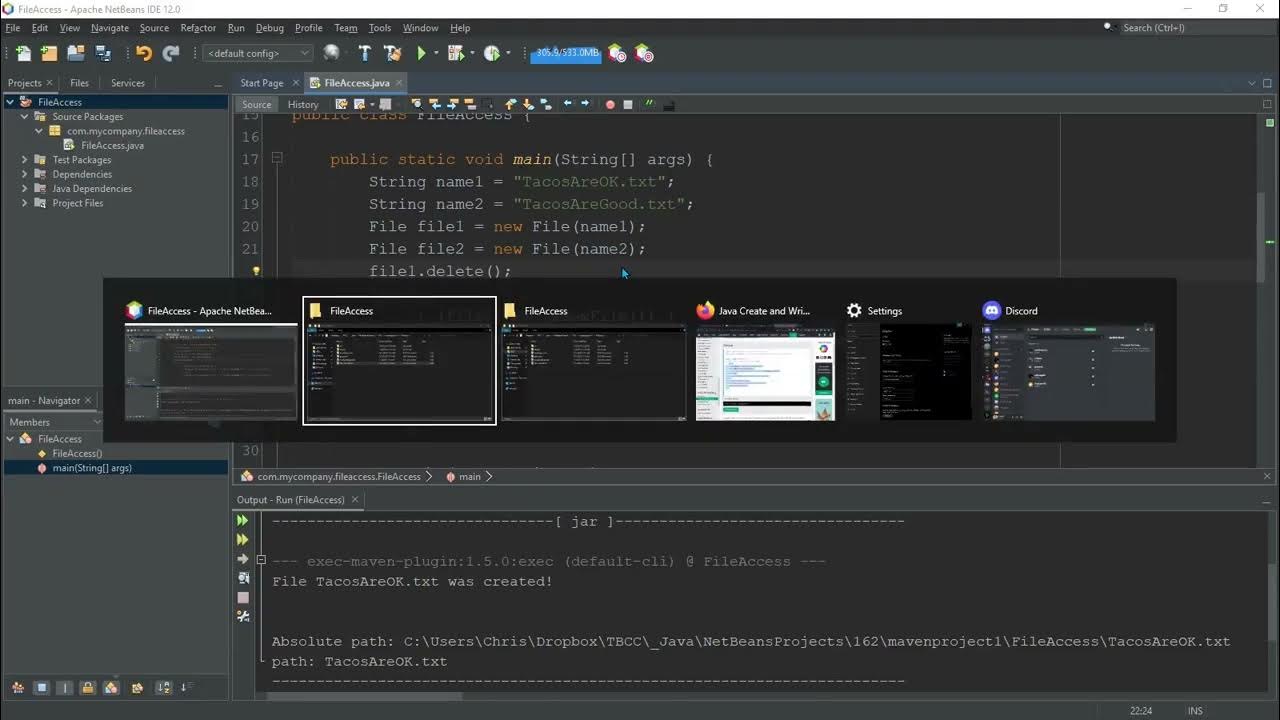1280x720 pixels.
Task: Open the Refactor menu
Action: [x=198, y=28]
